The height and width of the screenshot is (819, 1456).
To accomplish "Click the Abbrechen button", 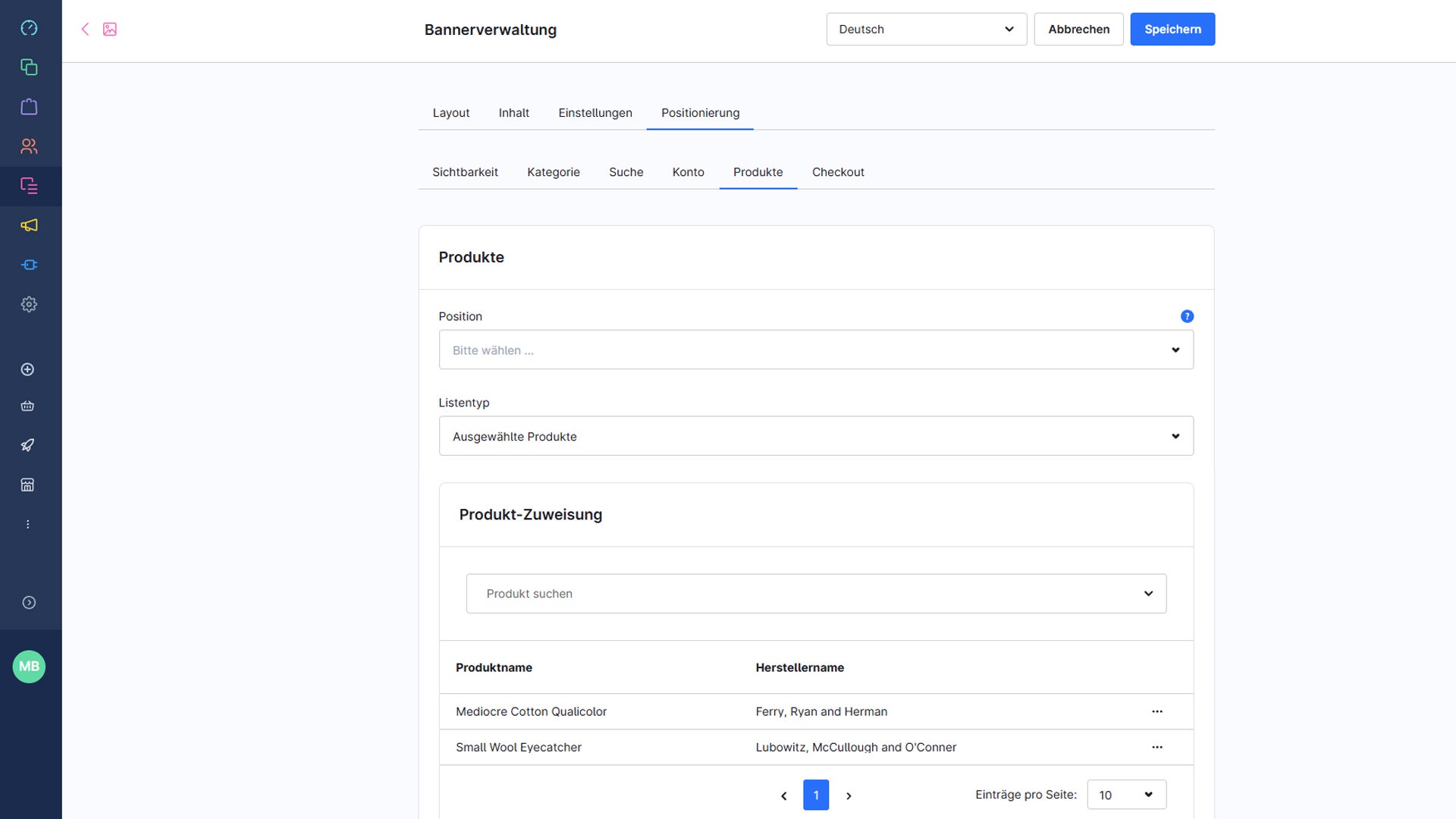I will tap(1078, 29).
